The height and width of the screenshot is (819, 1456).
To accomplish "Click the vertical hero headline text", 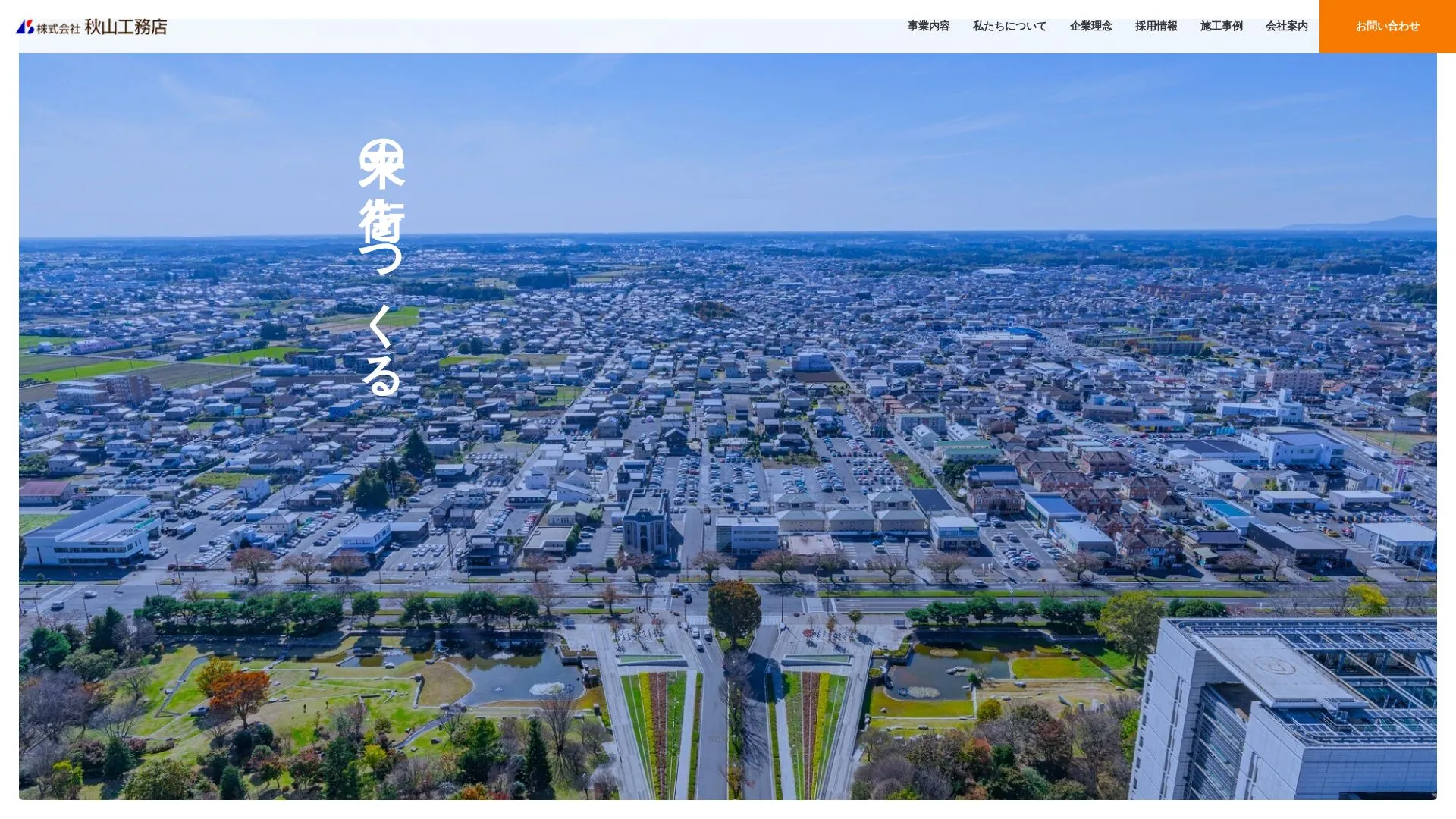I will [x=381, y=267].
